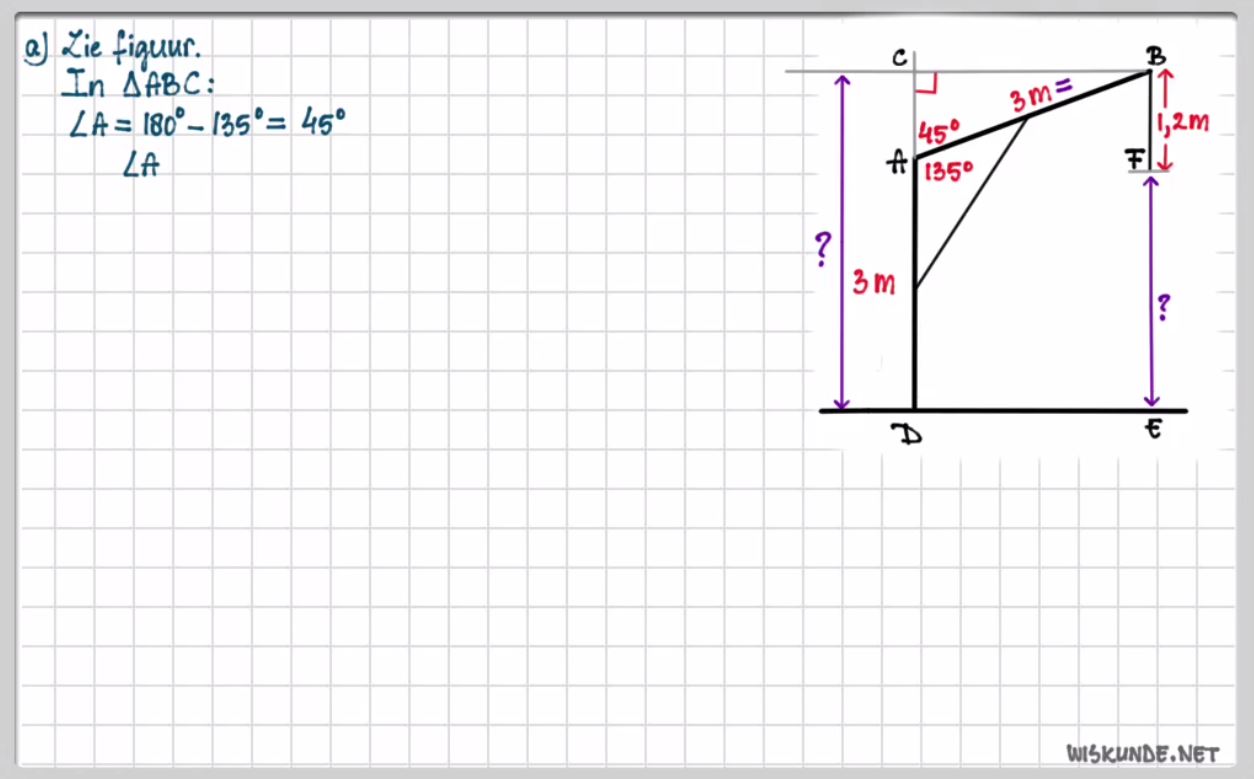Click the red 45° angle label
1254x779 pixels.
tap(939, 132)
